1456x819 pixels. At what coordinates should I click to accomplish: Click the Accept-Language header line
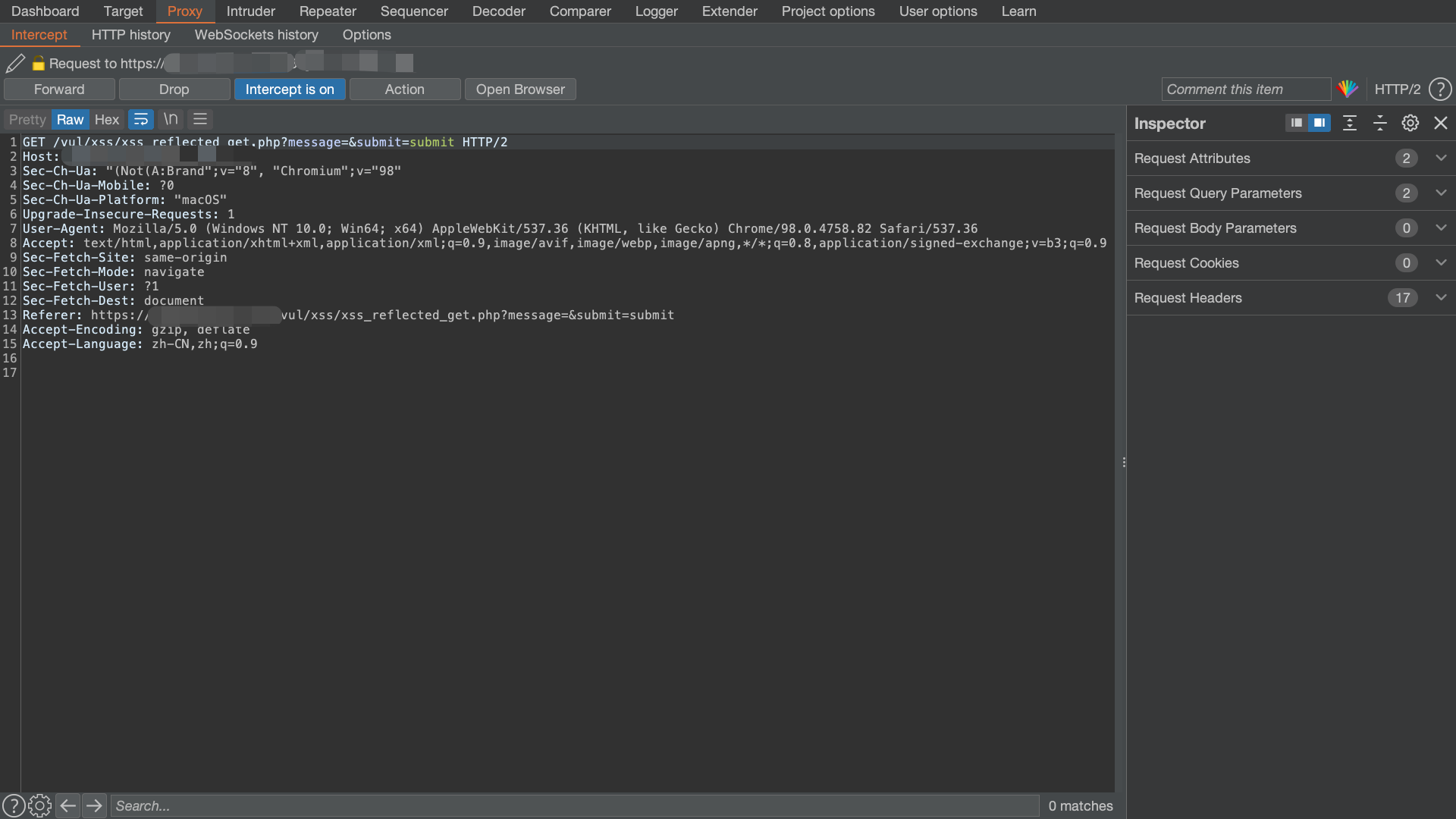[x=140, y=344]
